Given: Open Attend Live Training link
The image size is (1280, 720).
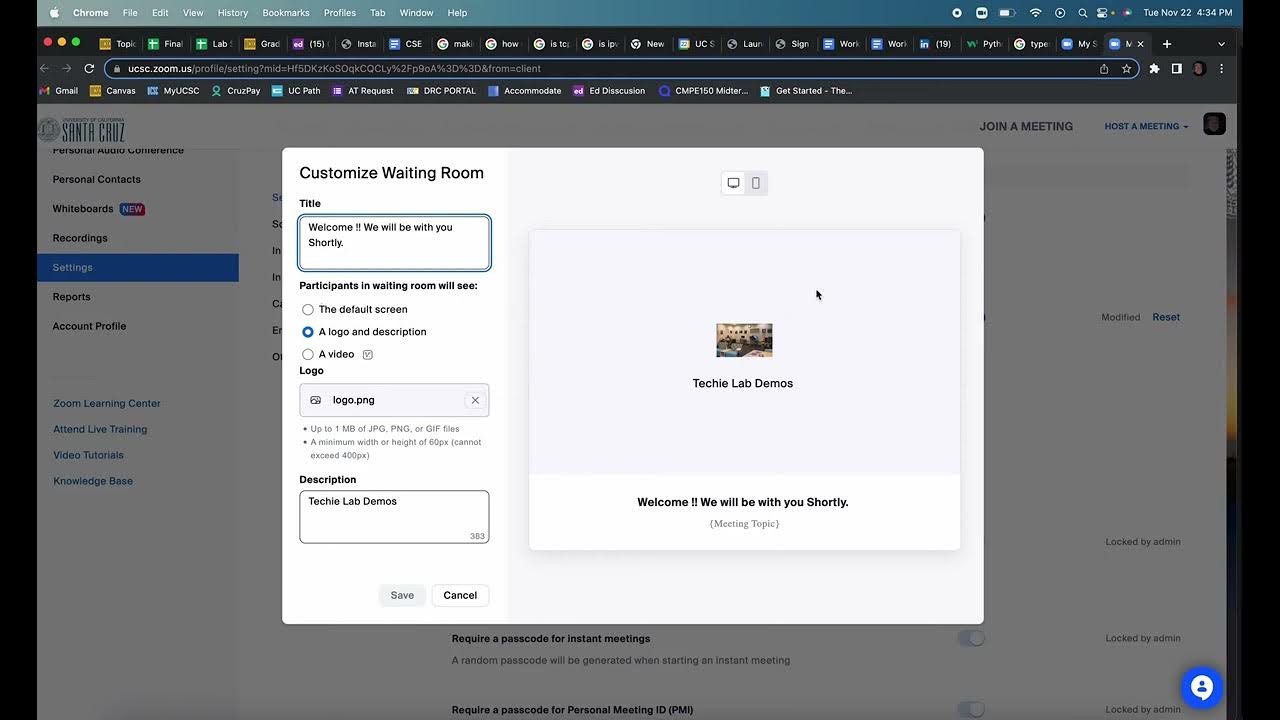Looking at the screenshot, I should [100, 430].
